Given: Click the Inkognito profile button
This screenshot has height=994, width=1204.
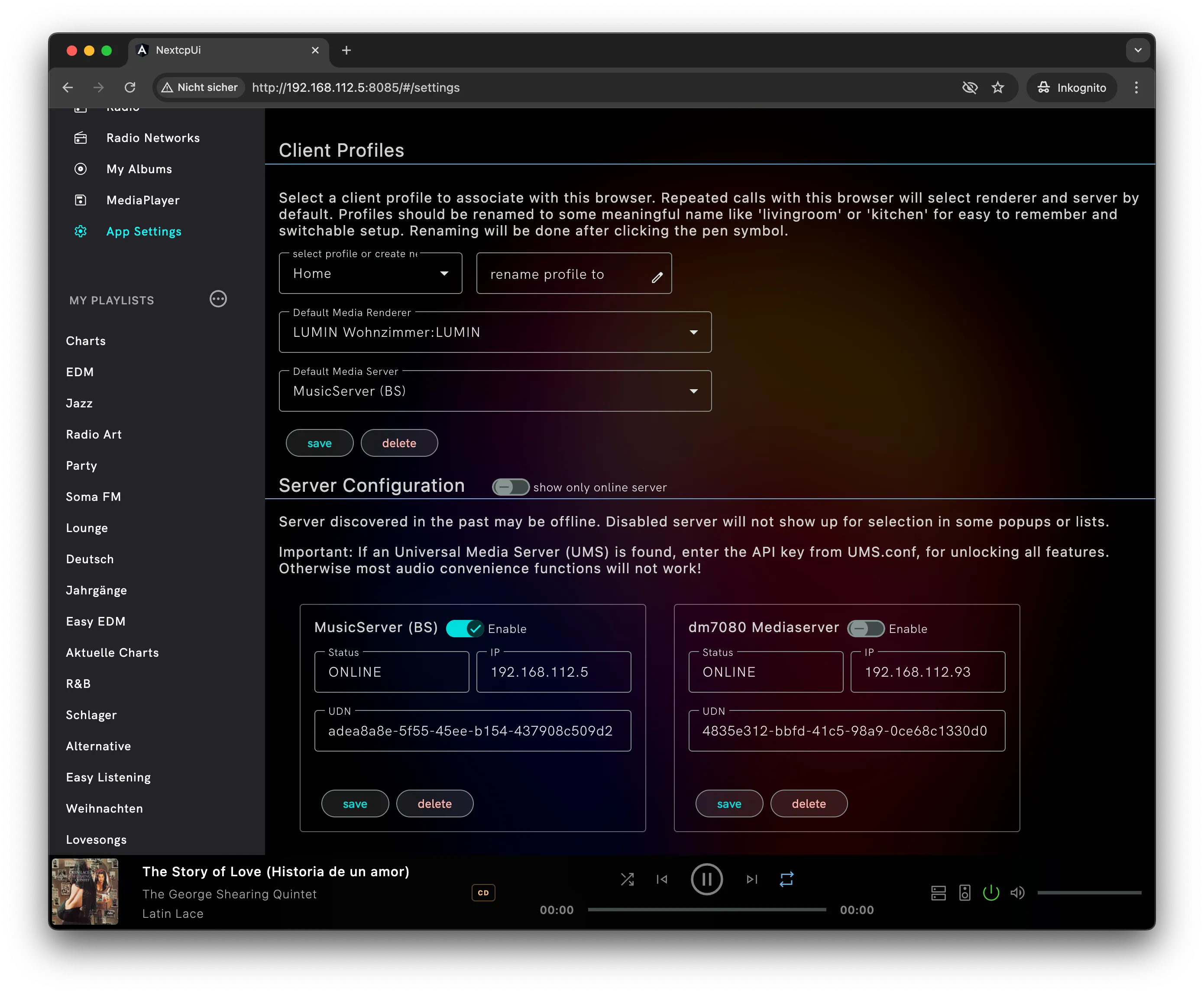Looking at the screenshot, I should (x=1071, y=87).
